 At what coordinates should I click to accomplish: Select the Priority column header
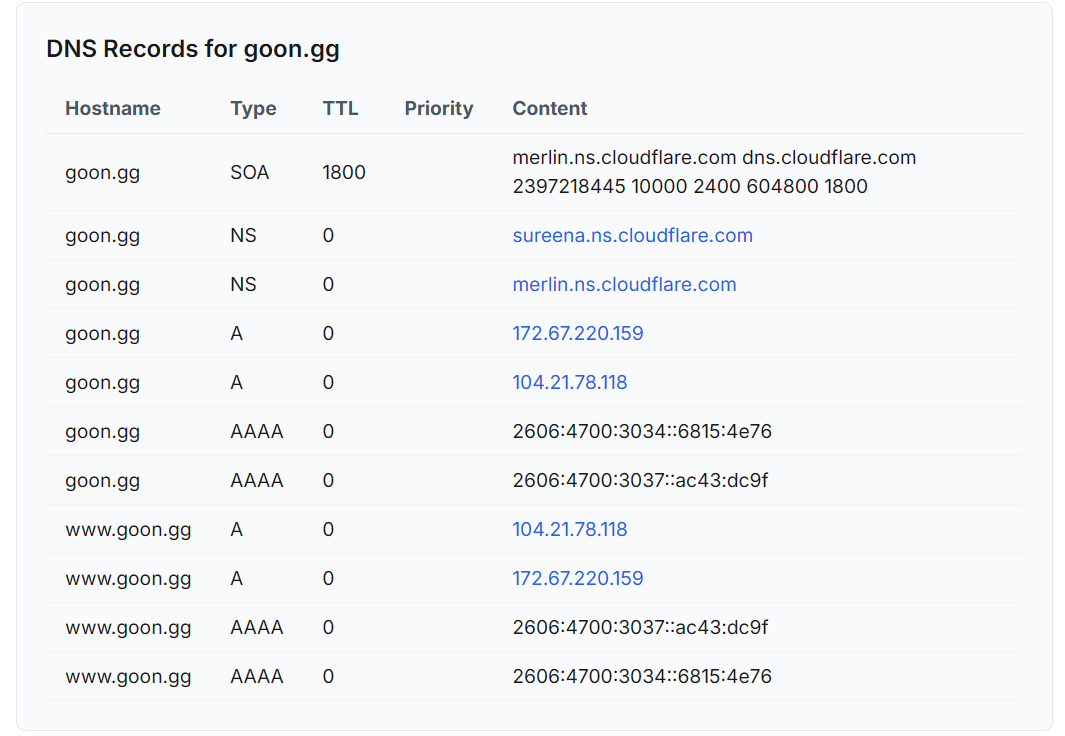(x=439, y=109)
